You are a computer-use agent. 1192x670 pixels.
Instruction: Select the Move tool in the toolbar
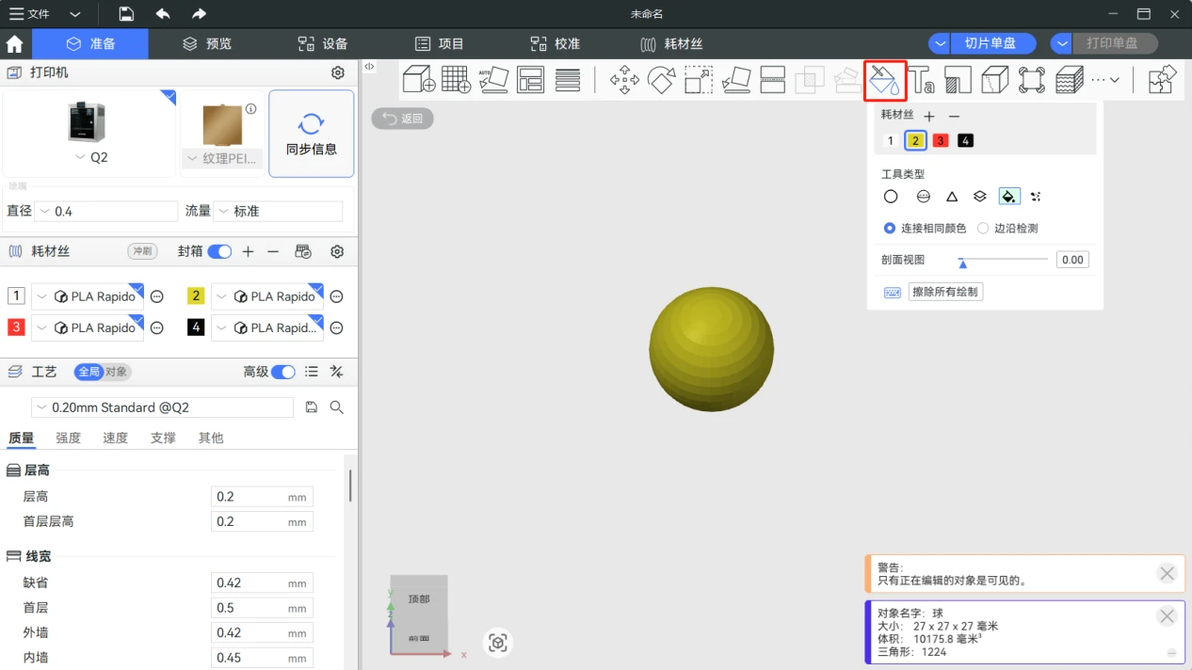[624, 79]
